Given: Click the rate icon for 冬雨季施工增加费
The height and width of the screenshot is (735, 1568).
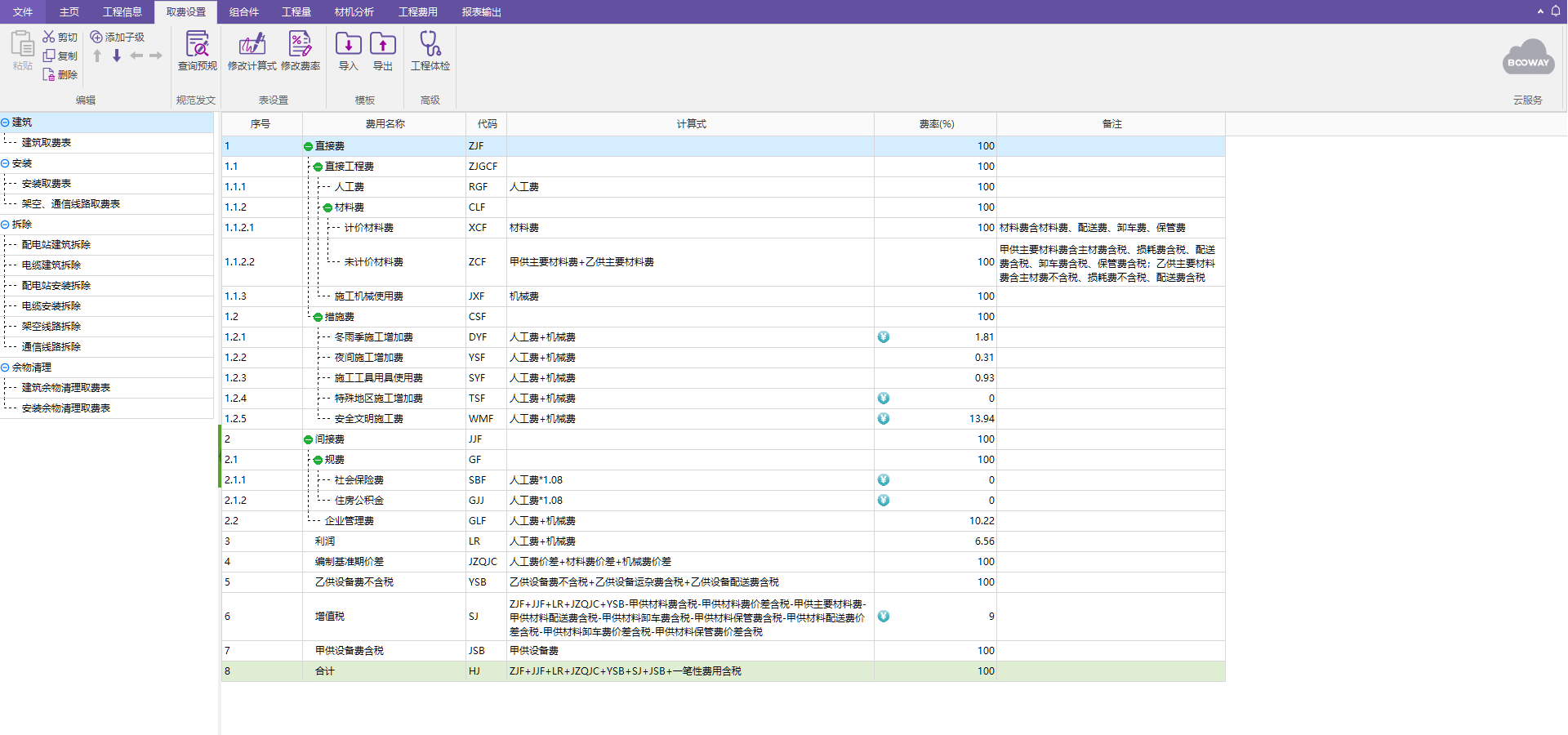Looking at the screenshot, I should 884,337.
